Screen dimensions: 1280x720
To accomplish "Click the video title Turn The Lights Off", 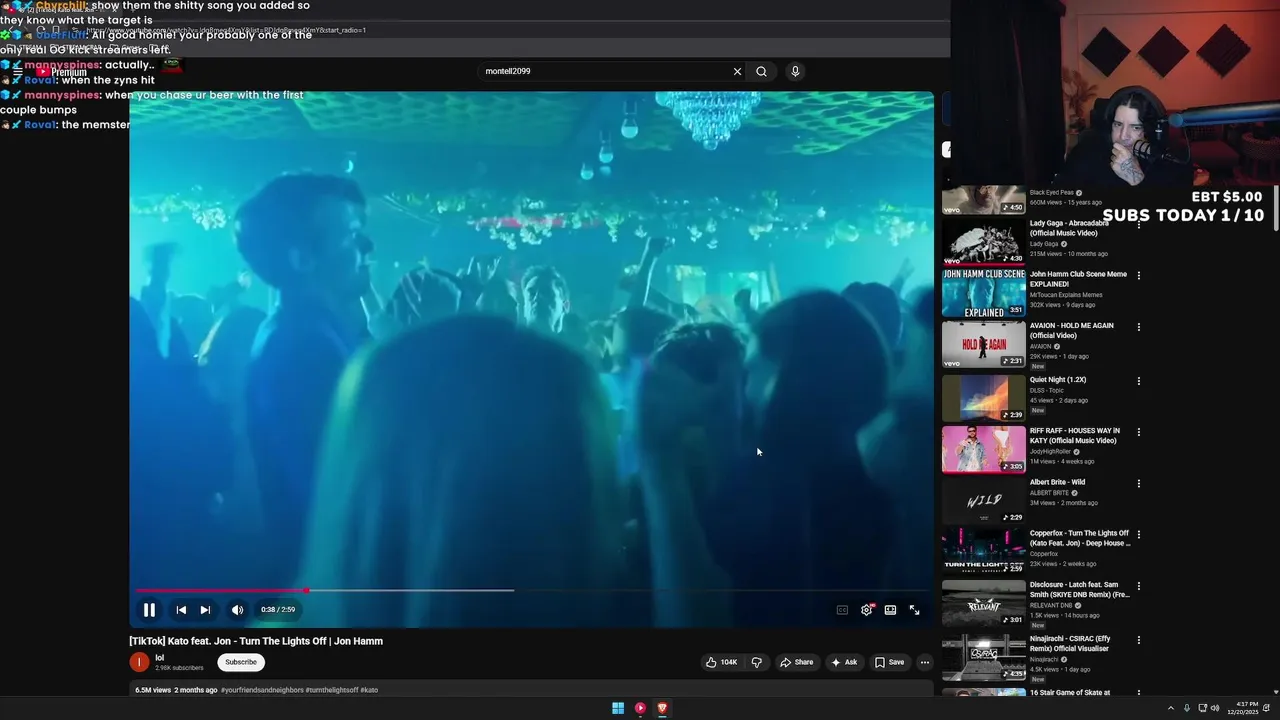I will click(x=256, y=641).
